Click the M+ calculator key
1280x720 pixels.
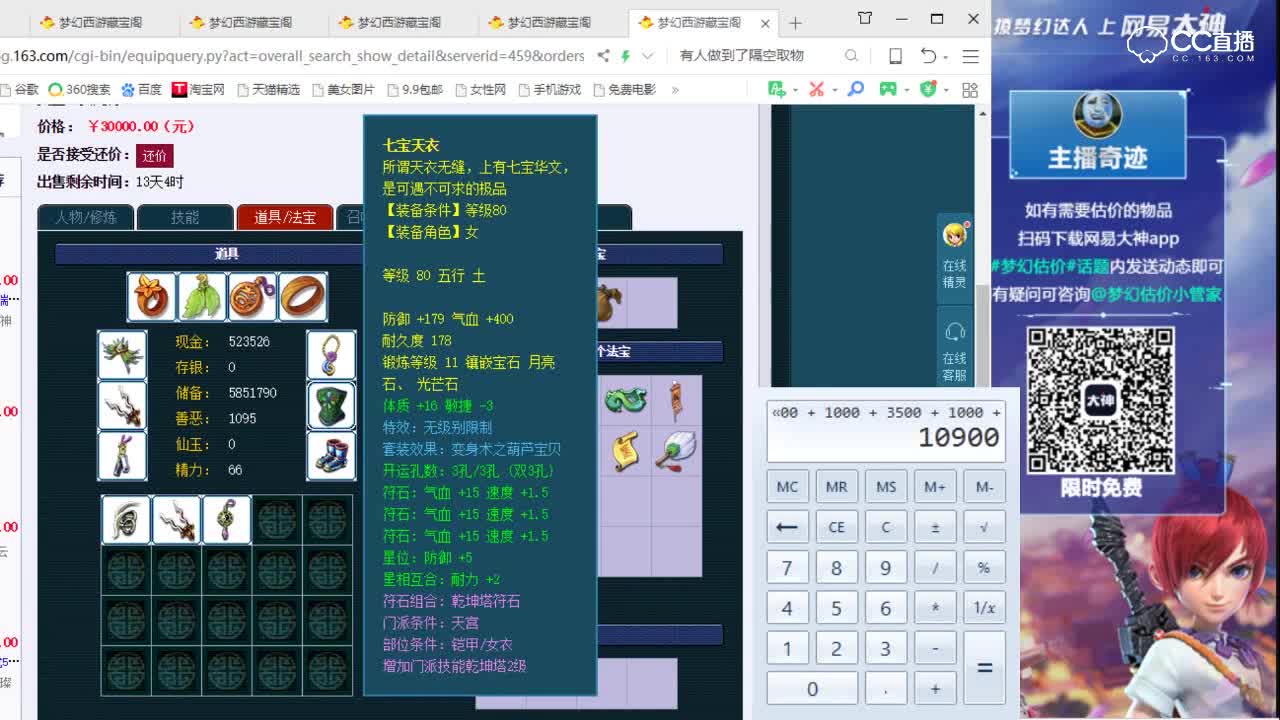coord(935,487)
